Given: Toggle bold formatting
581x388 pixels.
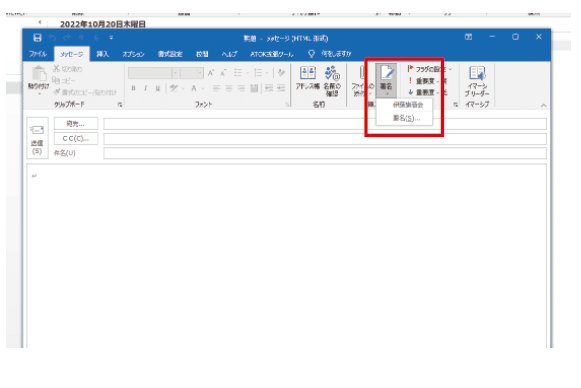Looking at the screenshot, I should 133,88.
